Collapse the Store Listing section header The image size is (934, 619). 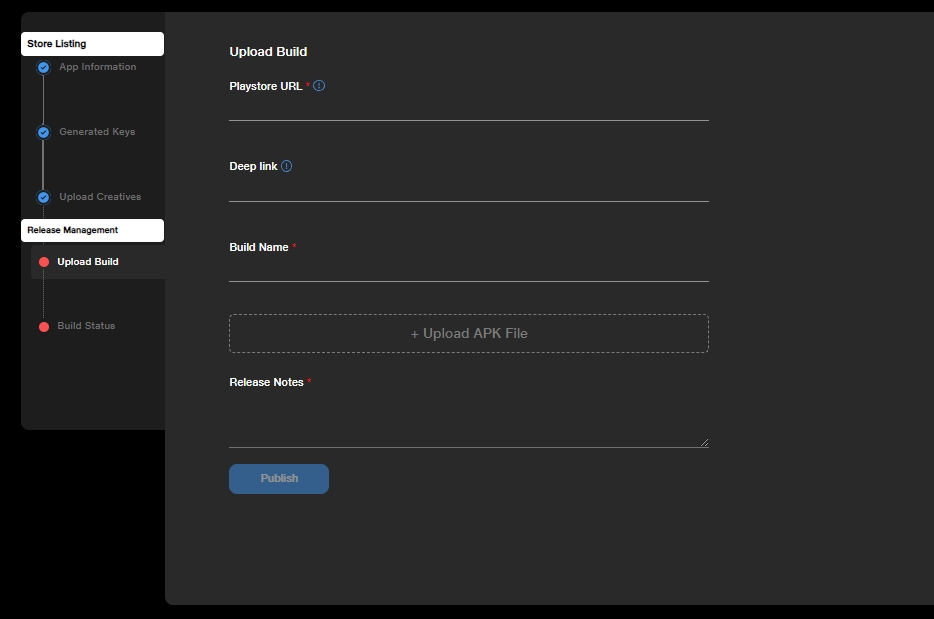point(92,44)
